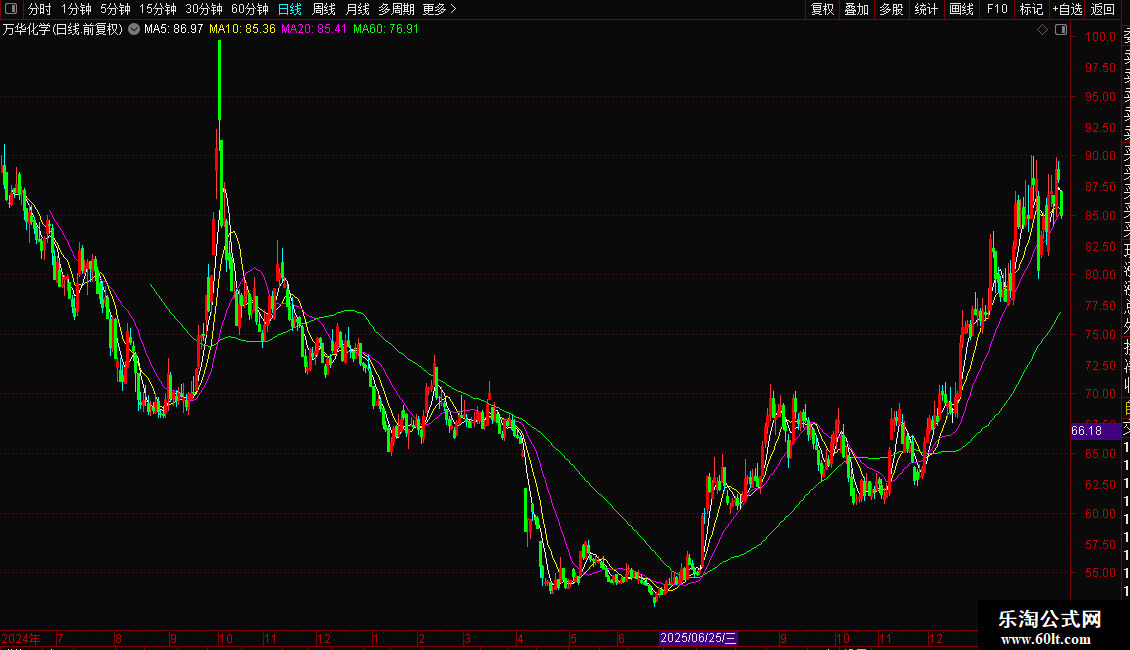The image size is (1130, 650).
Task: Click the MA60 indicator value label
Action: point(386,29)
